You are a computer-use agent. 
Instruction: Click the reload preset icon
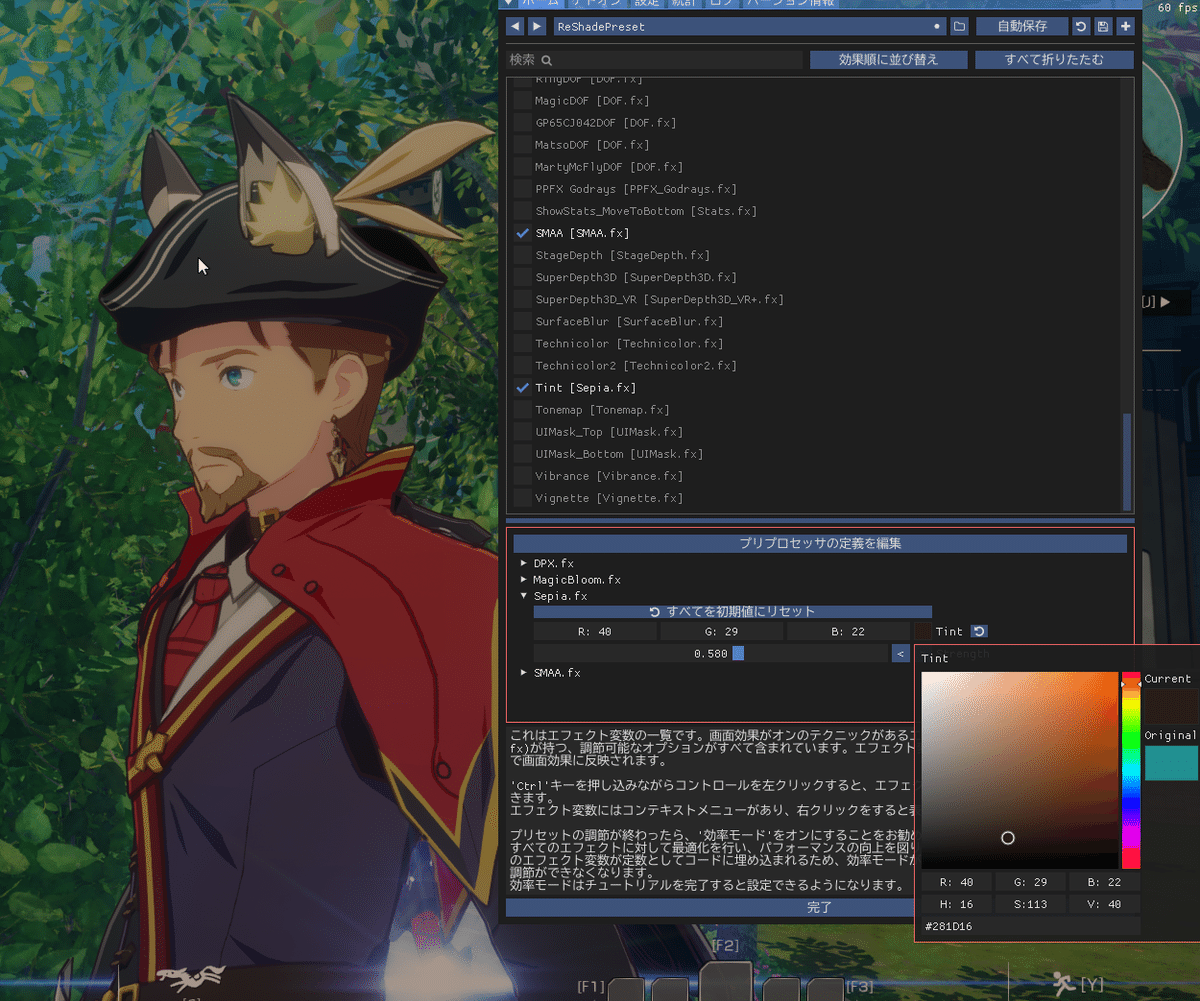[1081, 27]
